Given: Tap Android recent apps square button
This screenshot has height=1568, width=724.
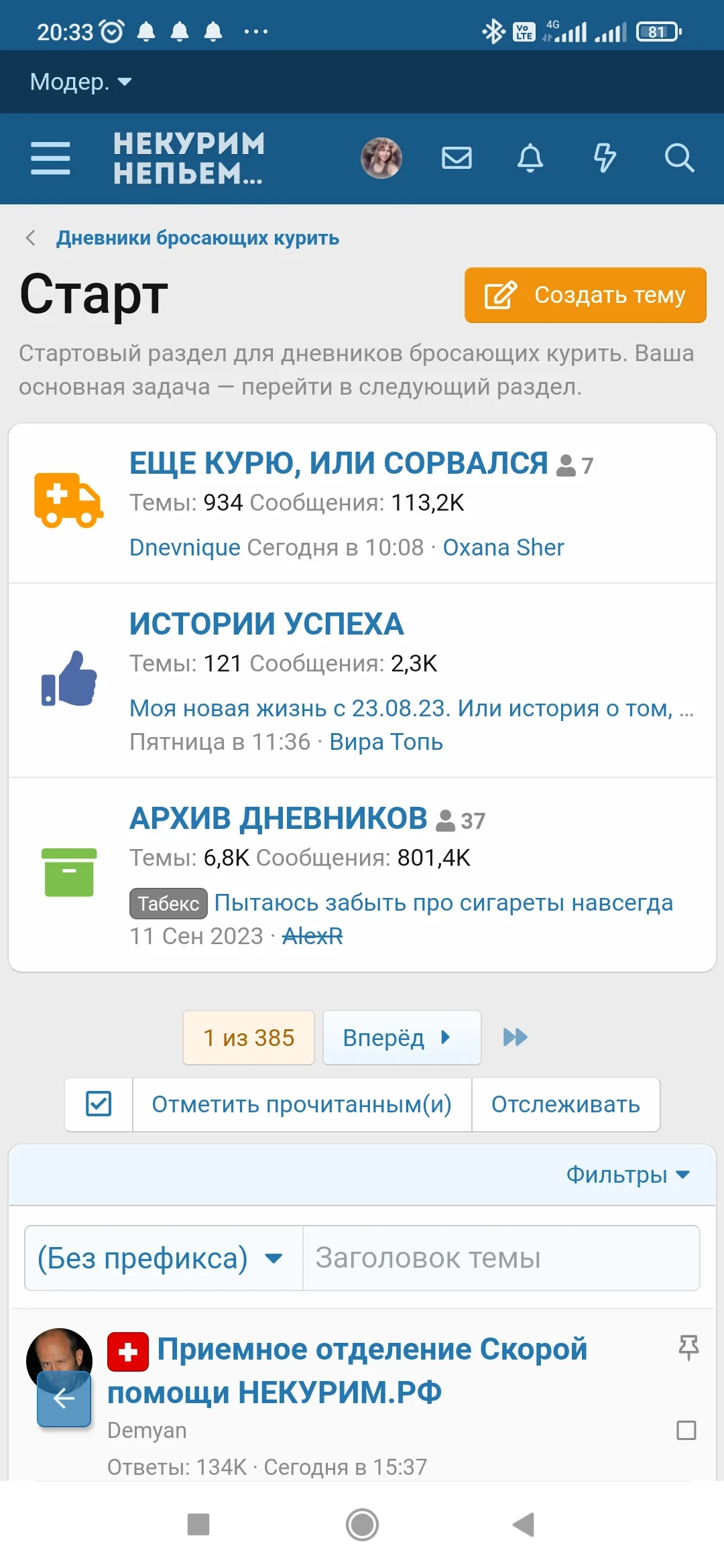Looking at the screenshot, I should [198, 1524].
